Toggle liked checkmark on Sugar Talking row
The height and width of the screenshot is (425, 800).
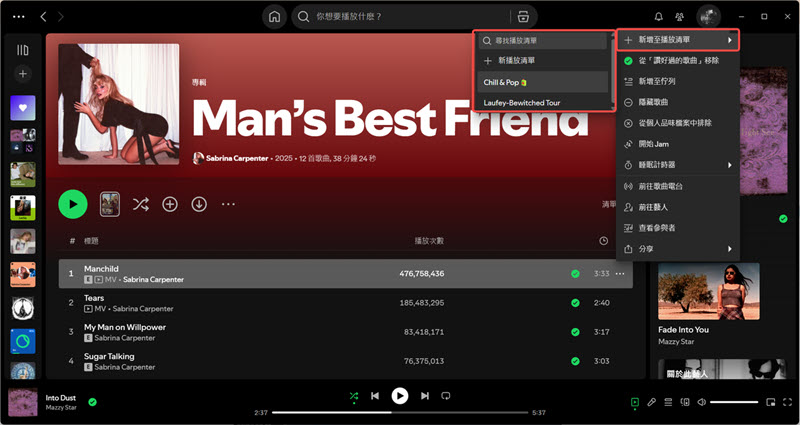576,361
